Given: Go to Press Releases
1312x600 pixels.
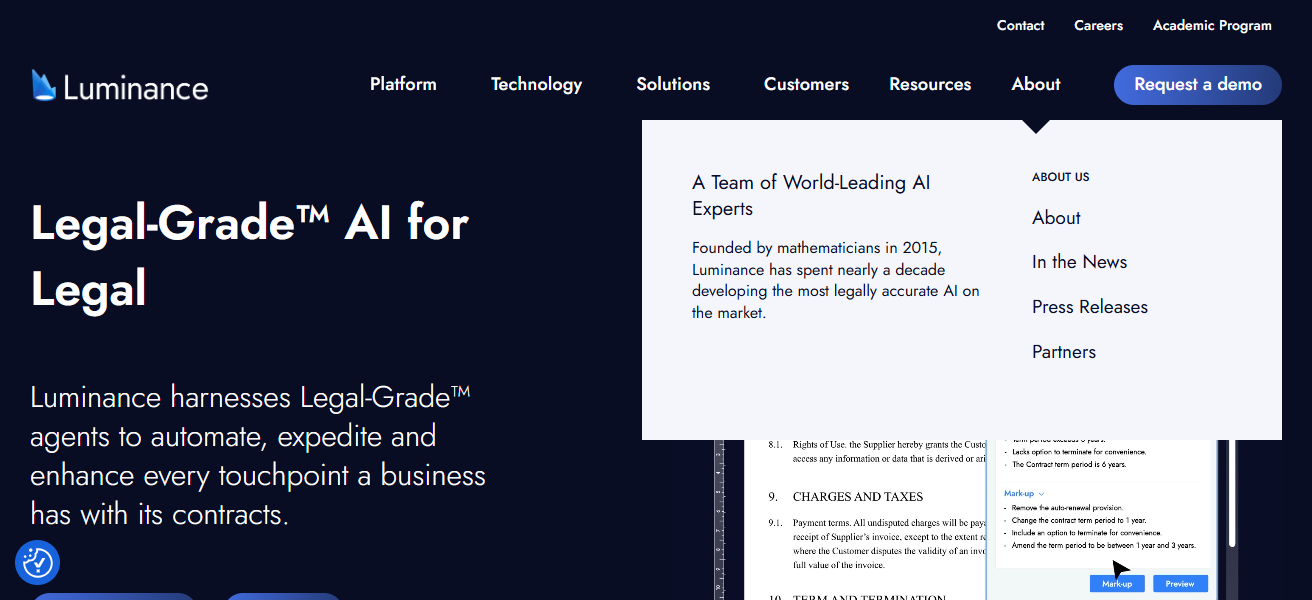Looking at the screenshot, I should [1090, 307].
